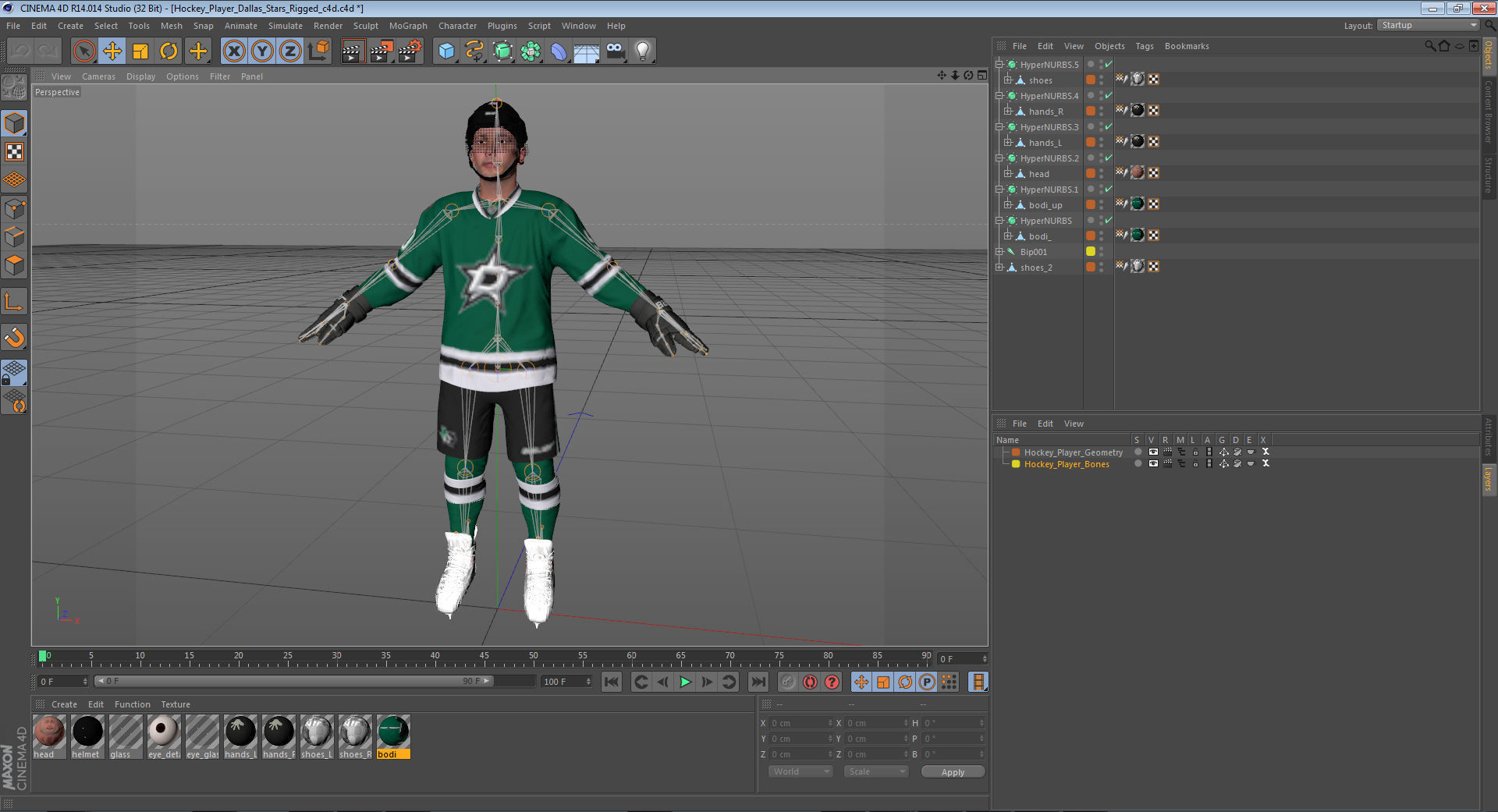This screenshot has width=1498, height=812.
Task: Click the Live Selection tool icon
Action: [84, 51]
